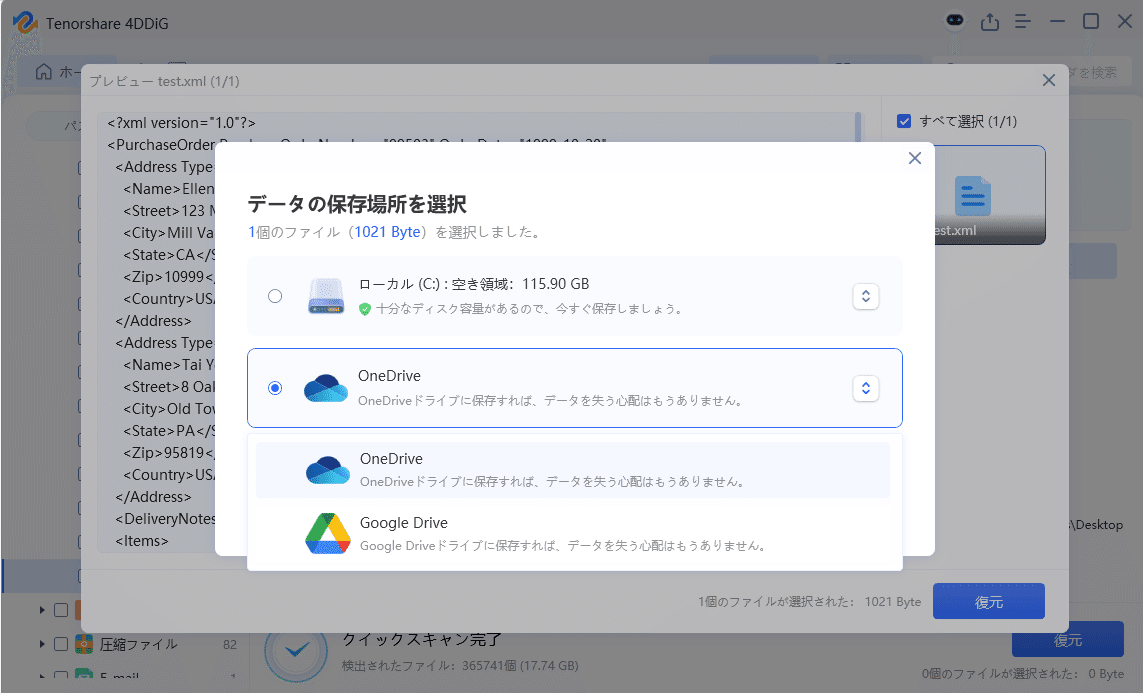Select the ローカル (C:) radio button
Screen dimensions: 1143x693
pyautogui.click(x=276, y=295)
